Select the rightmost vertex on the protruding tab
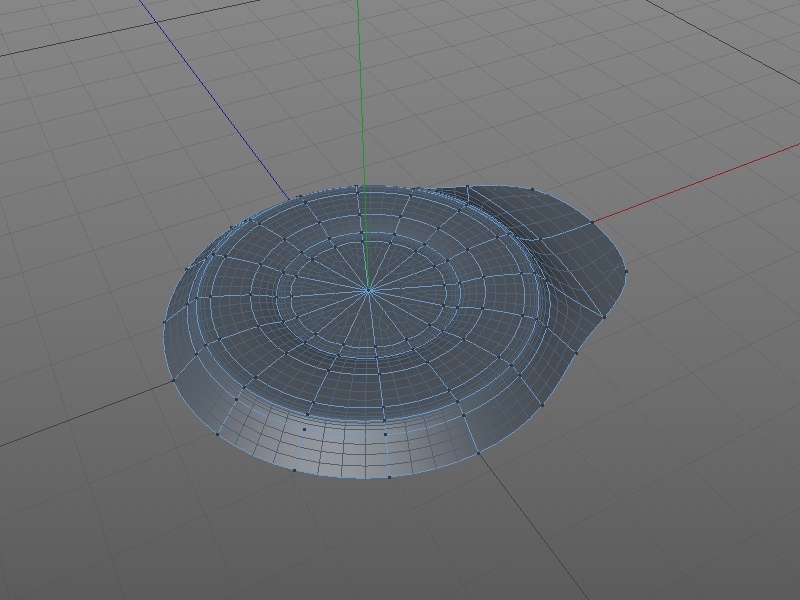The height and width of the screenshot is (600, 800). [626, 270]
